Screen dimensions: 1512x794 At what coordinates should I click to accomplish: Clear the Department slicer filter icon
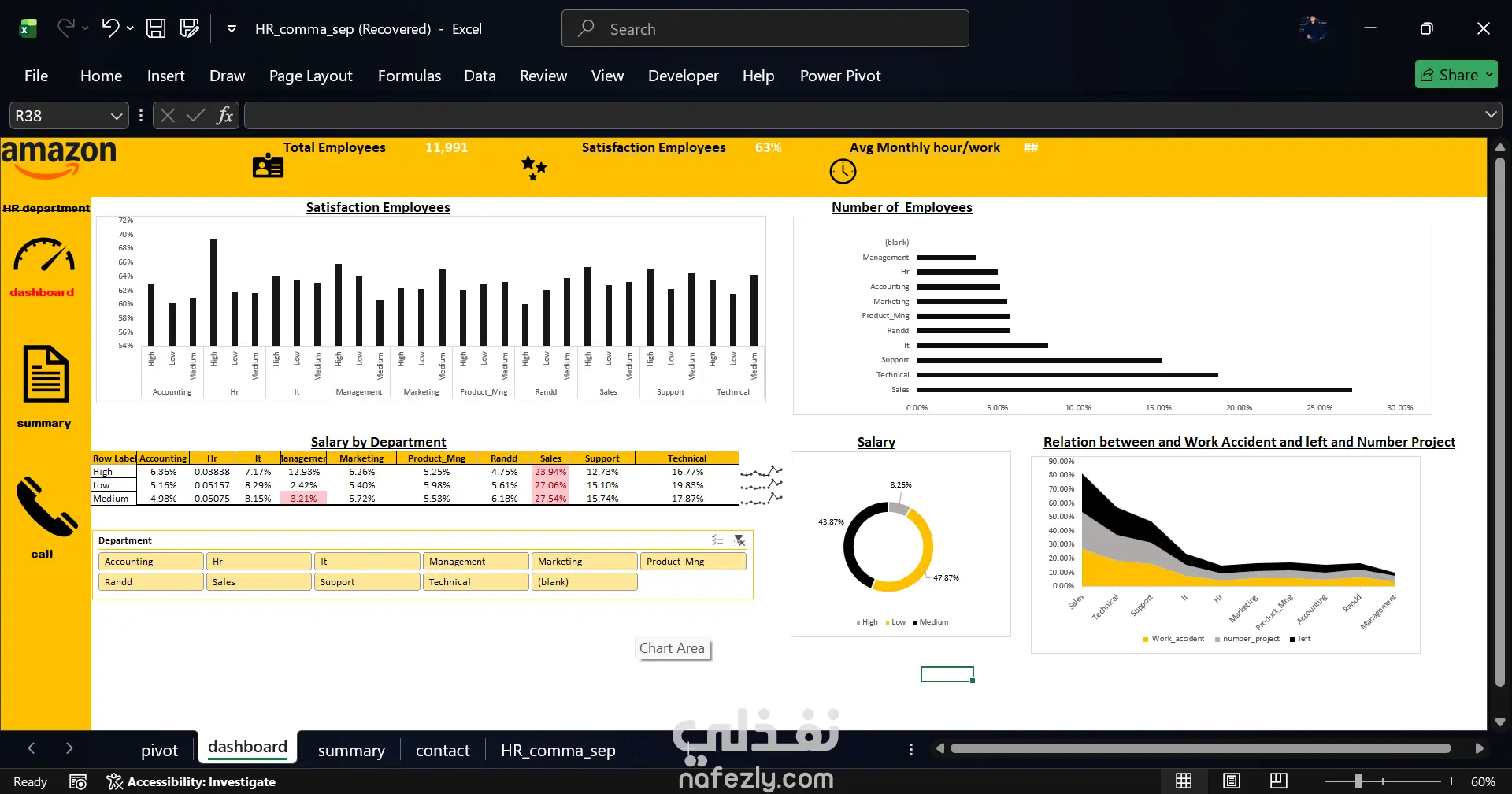click(x=739, y=540)
